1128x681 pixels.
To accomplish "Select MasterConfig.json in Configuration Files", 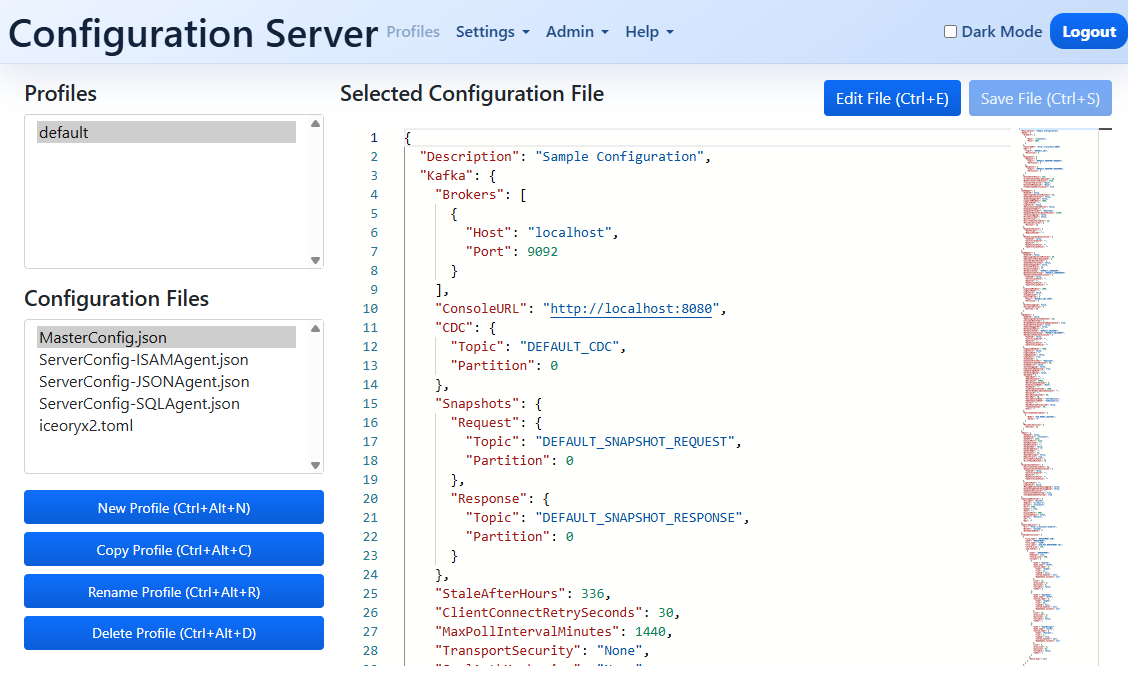I will pos(166,337).
